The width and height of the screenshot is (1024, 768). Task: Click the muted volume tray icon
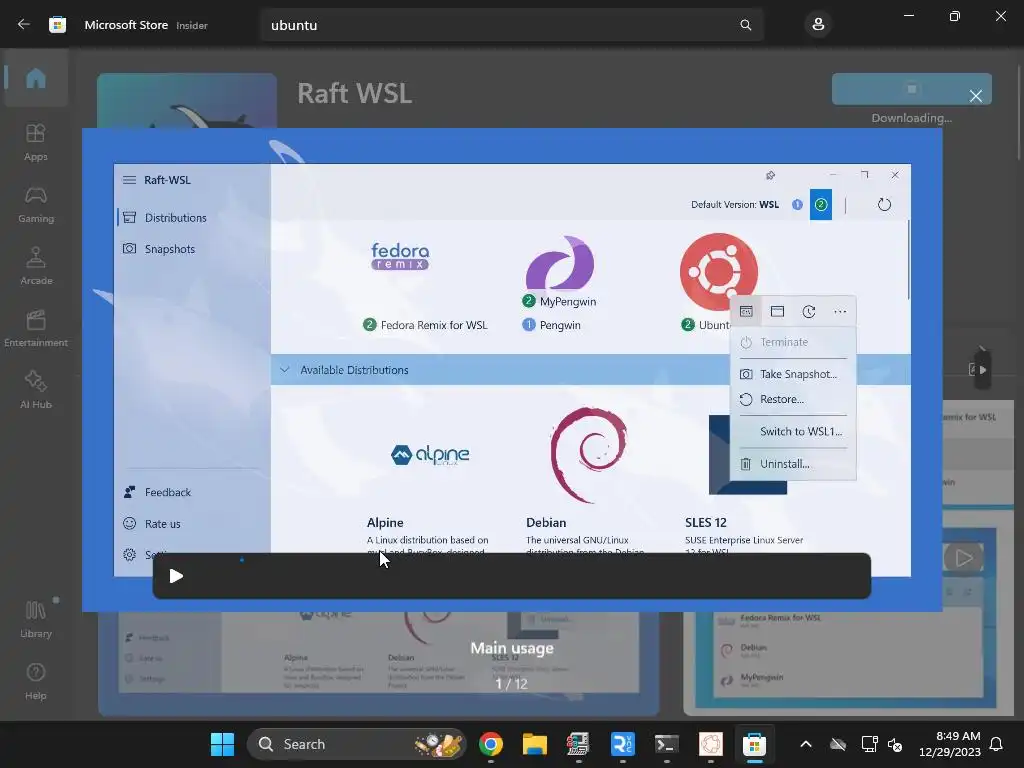tap(895, 744)
